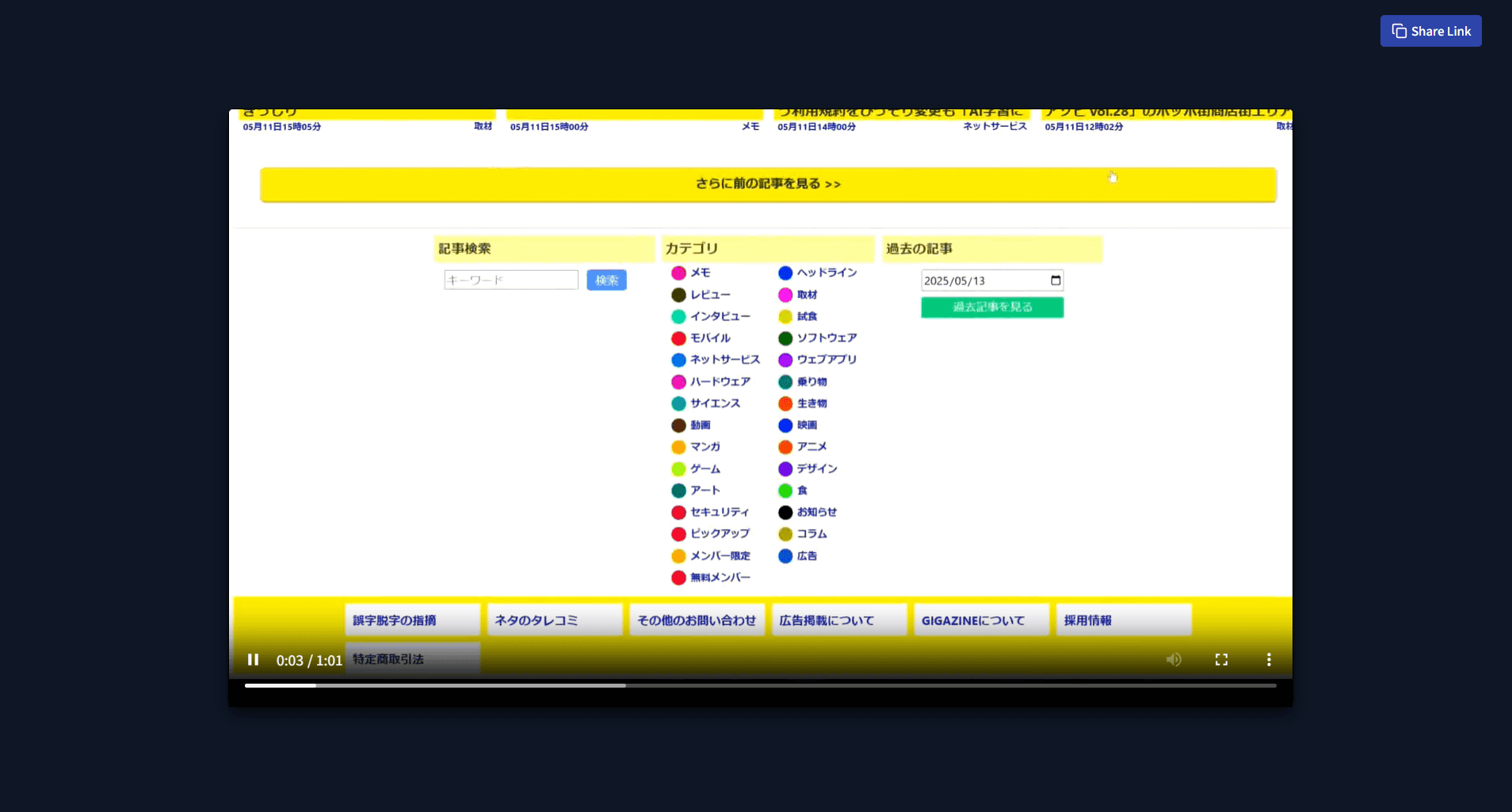Select the 試食 category
Screen dimensions: 1512x812
798,316
